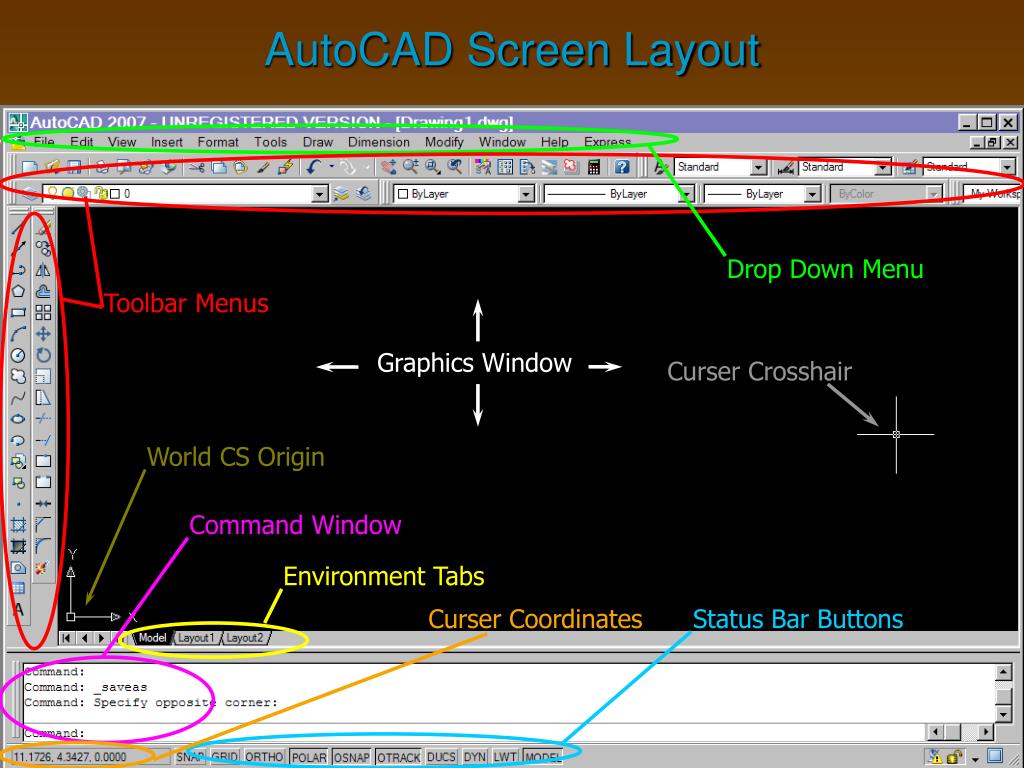Select the Mirror modify tool
The height and width of the screenshot is (768, 1024).
pyautogui.click(x=43, y=270)
